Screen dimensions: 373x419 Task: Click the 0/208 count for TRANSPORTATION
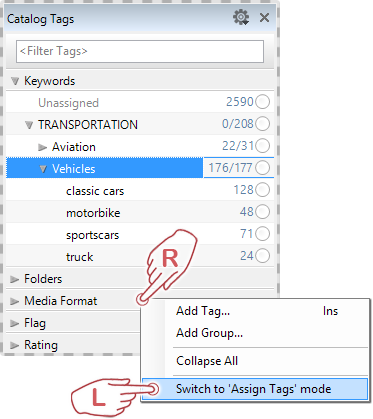click(x=238, y=124)
